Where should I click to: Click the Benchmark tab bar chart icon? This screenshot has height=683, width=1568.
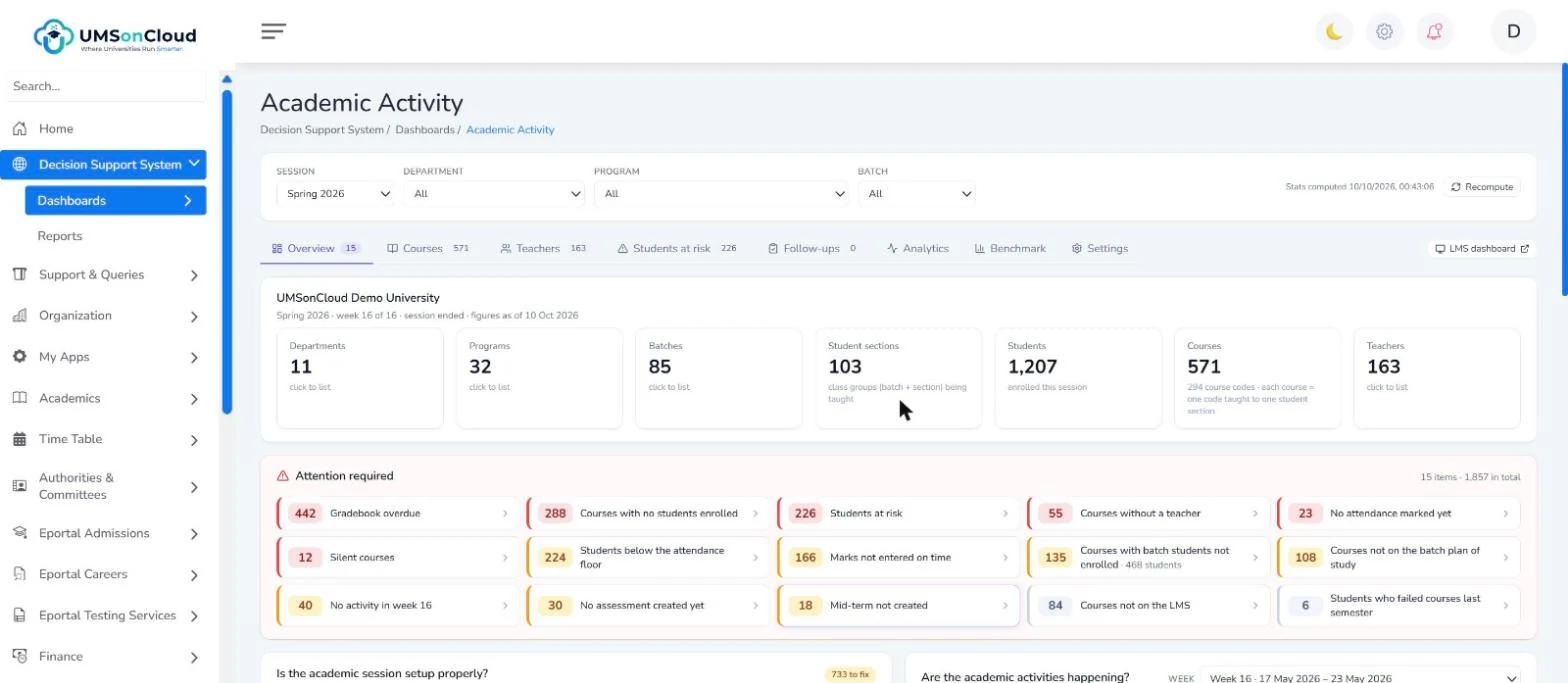[980, 249]
